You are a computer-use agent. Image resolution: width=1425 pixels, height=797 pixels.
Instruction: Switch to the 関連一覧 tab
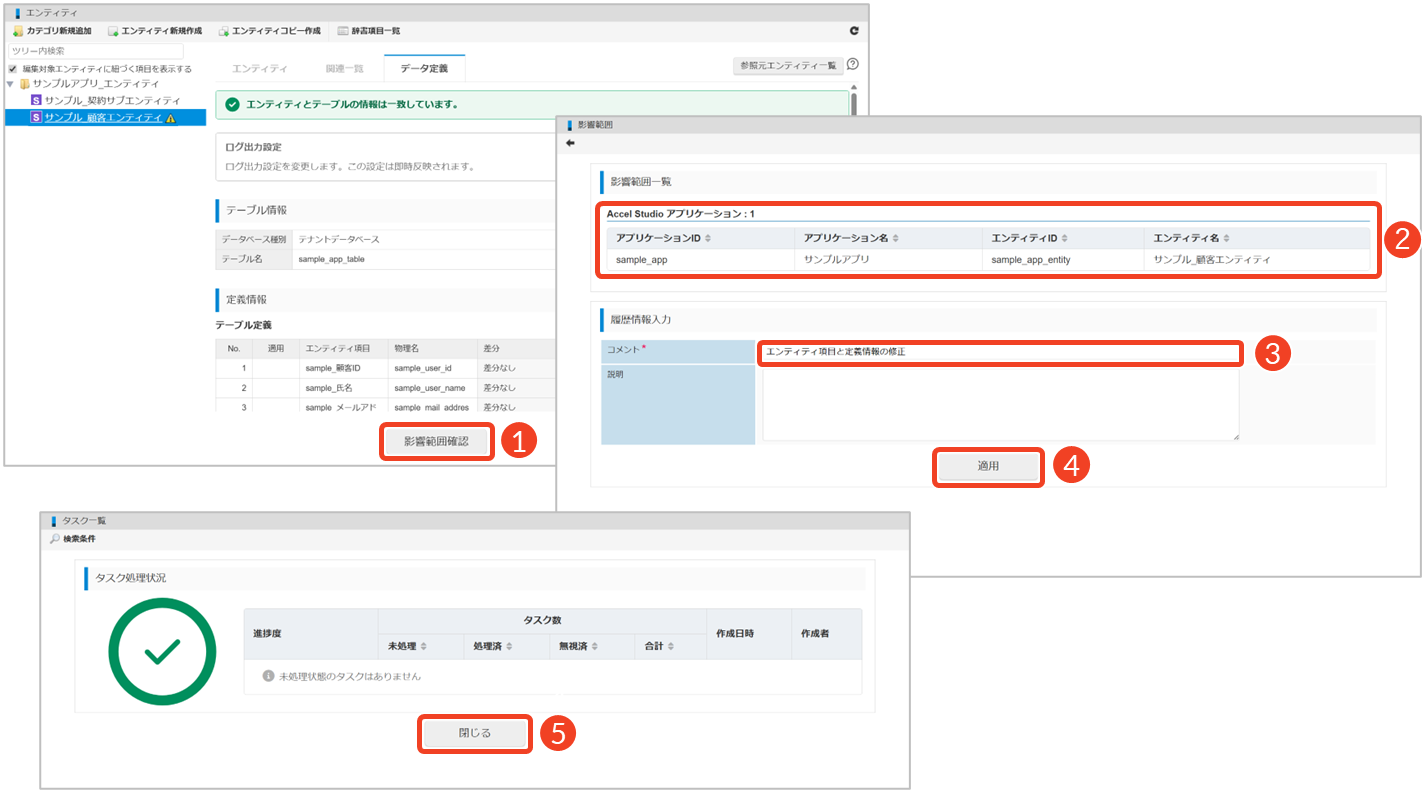coord(344,68)
